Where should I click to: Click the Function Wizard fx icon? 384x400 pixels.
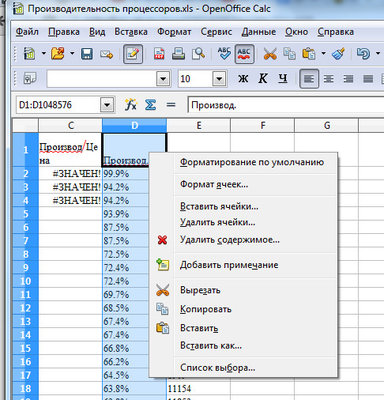[131, 105]
